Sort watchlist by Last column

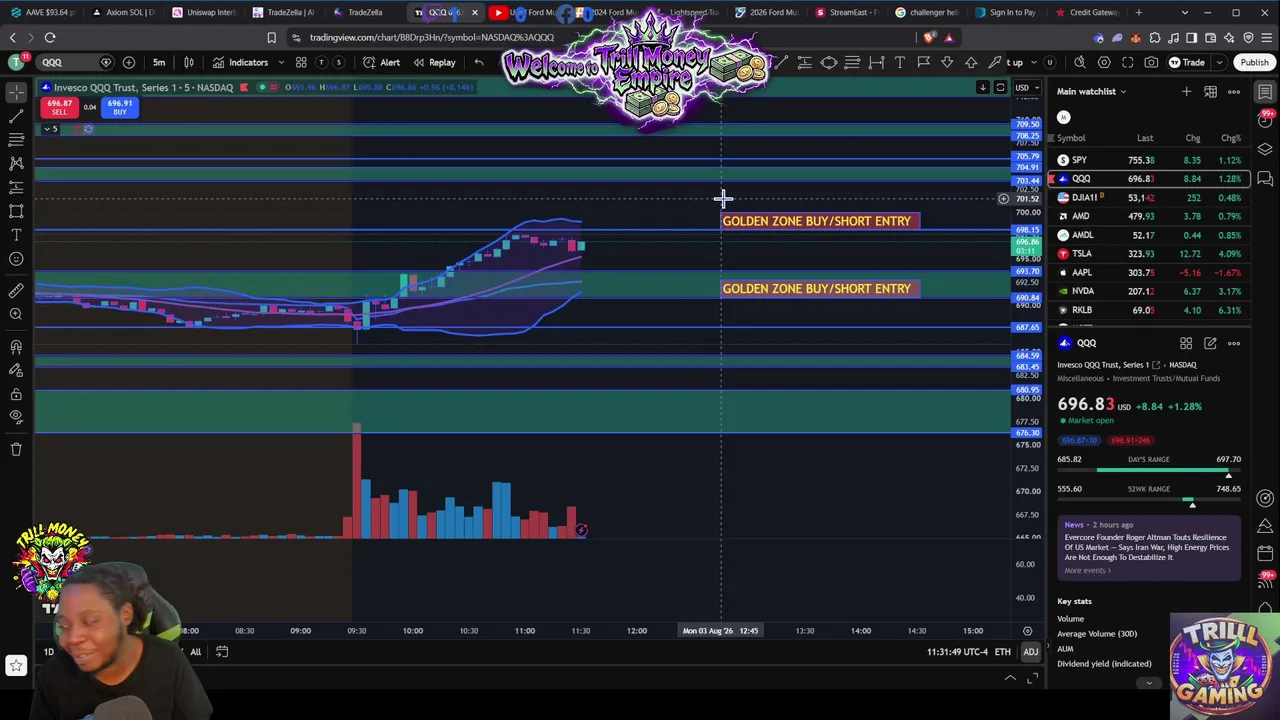pos(1145,138)
